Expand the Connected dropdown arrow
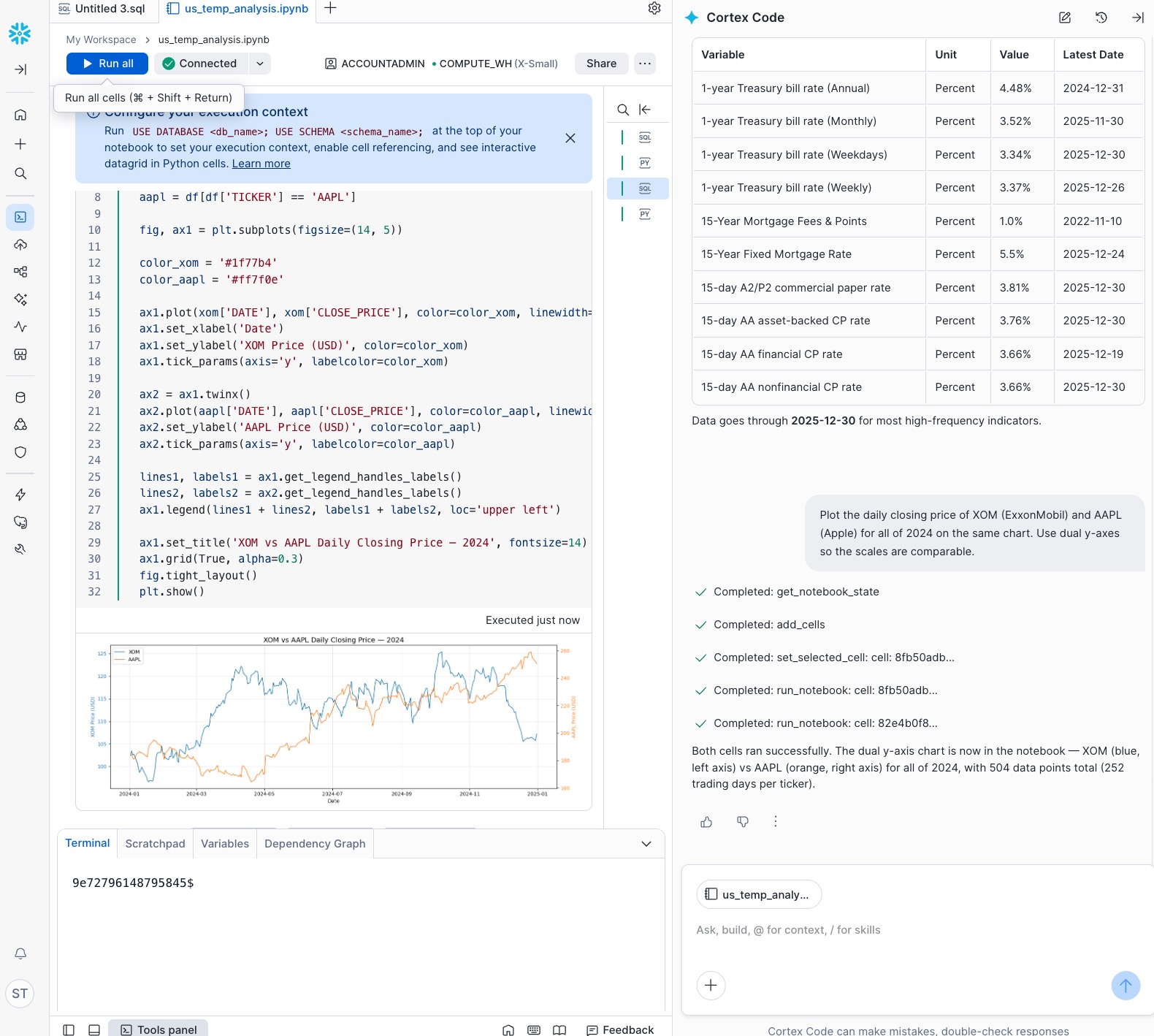 click(x=260, y=64)
